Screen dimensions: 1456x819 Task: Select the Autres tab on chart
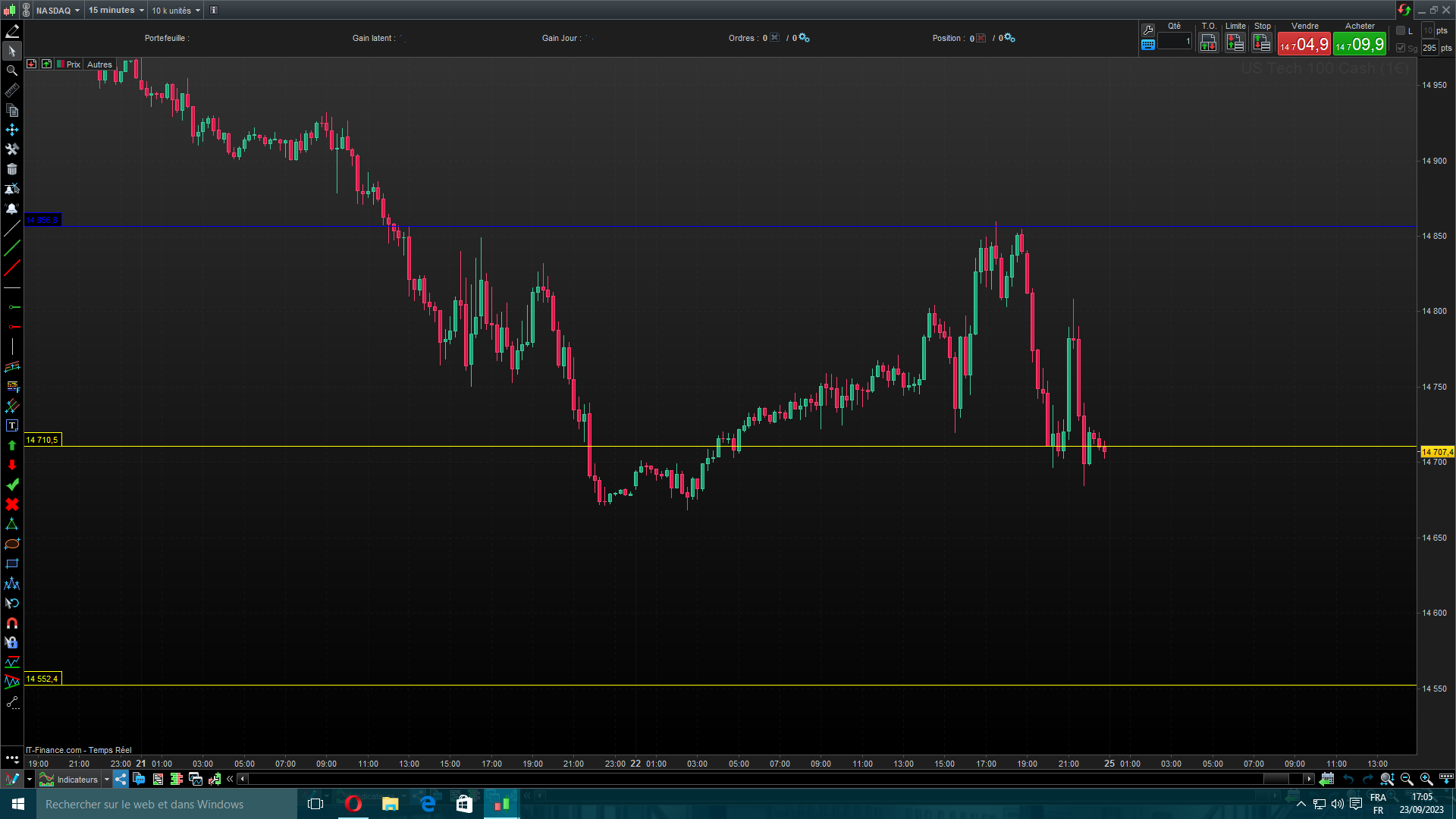pyautogui.click(x=99, y=64)
